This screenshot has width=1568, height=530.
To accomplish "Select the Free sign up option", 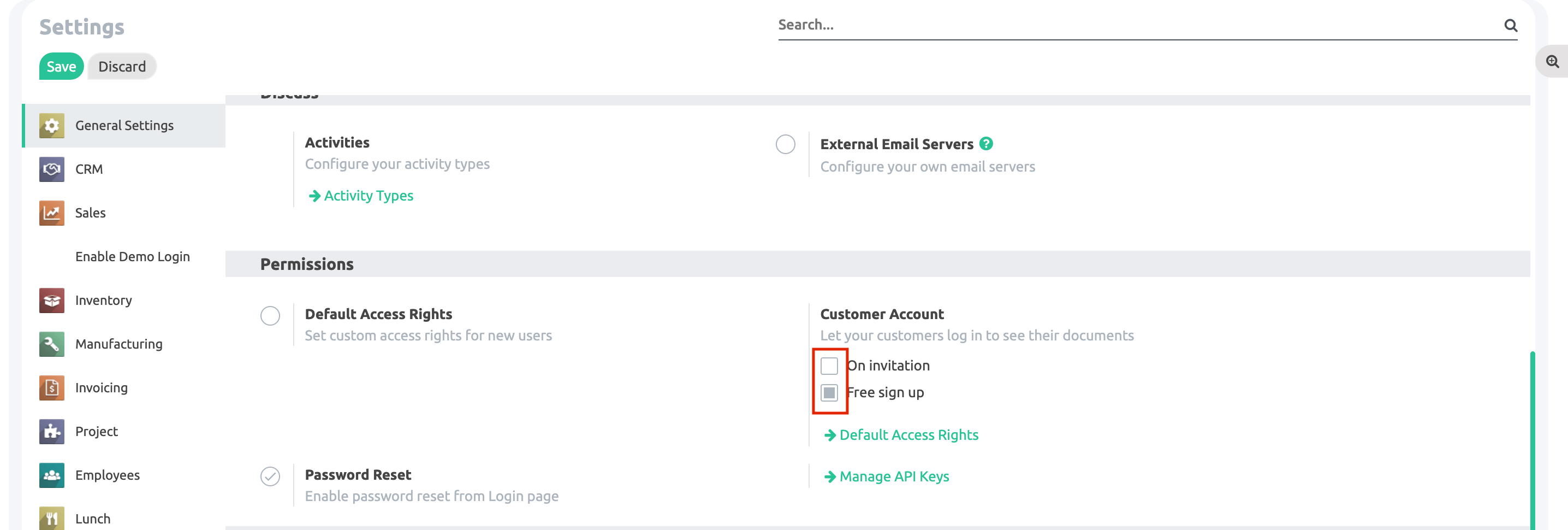I will (x=829, y=393).
